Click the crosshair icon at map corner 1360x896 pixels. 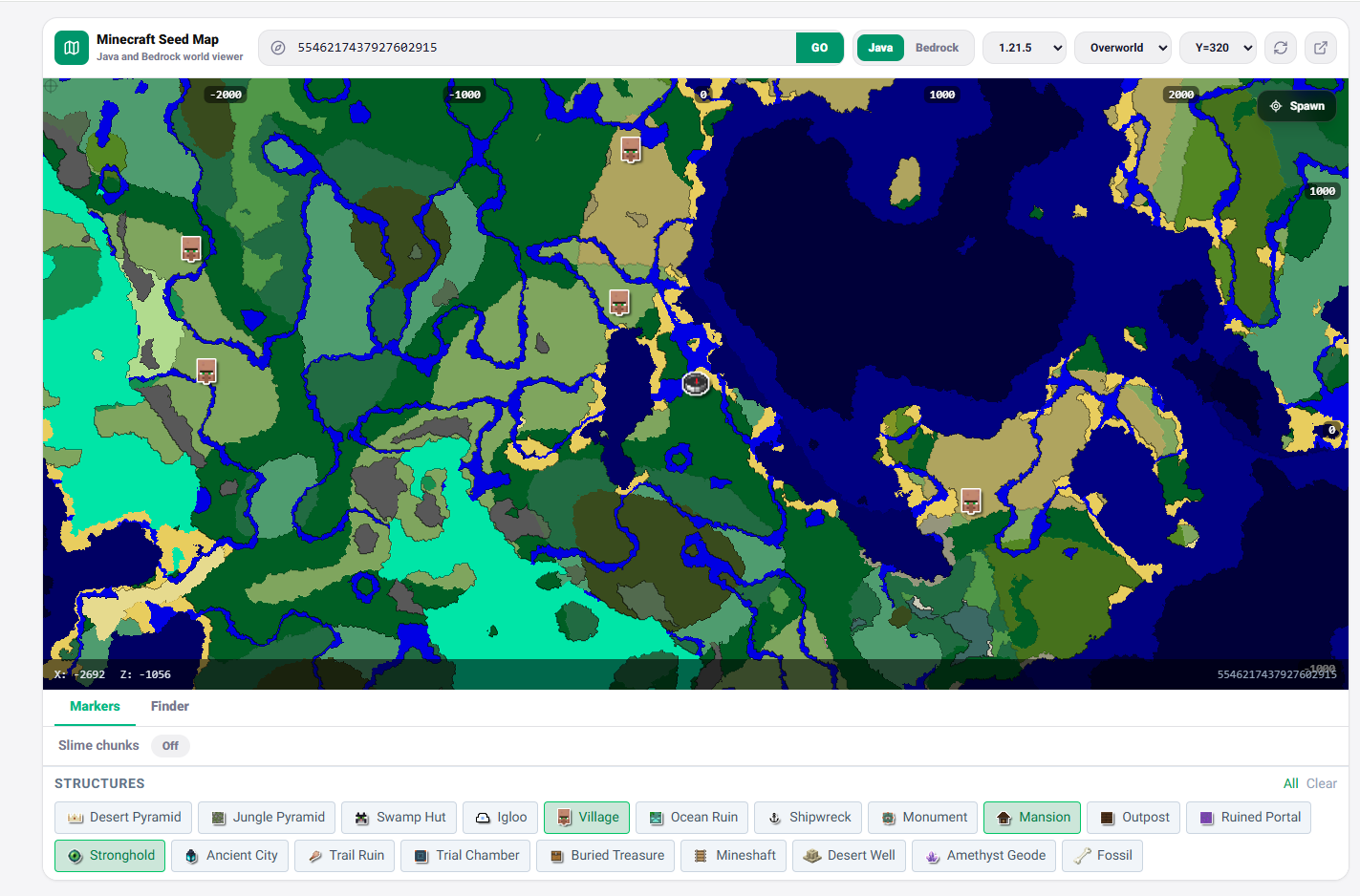(52, 86)
